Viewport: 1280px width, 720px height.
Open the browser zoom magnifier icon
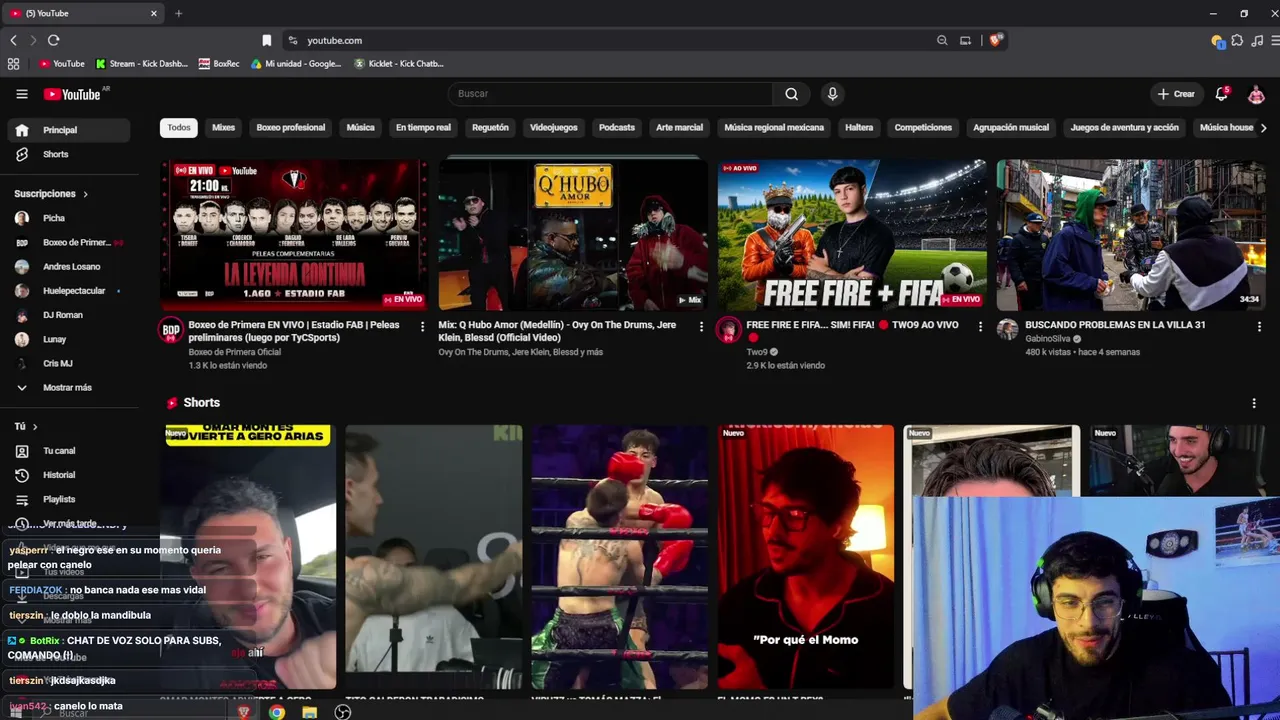[942, 40]
